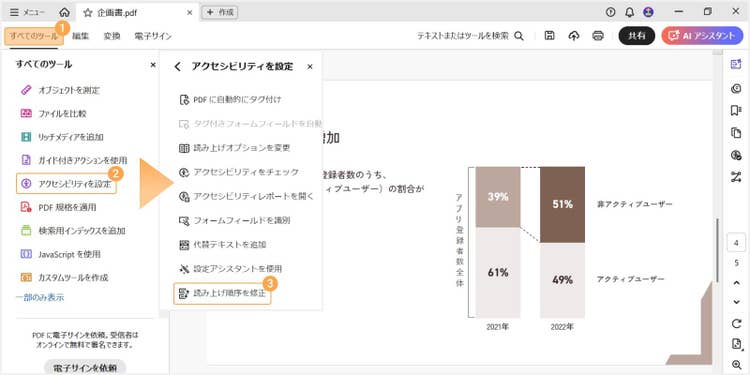
Task: Select PDF 規格を適用 tool
Action: [x=58, y=208]
